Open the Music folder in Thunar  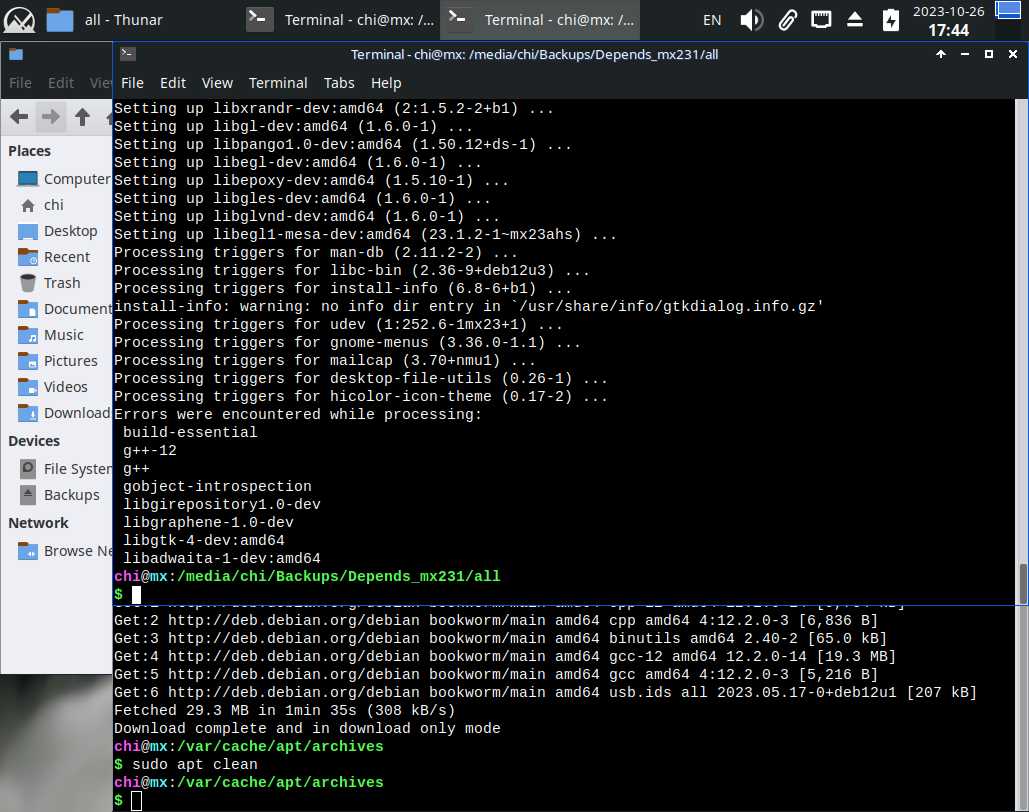coord(51,335)
